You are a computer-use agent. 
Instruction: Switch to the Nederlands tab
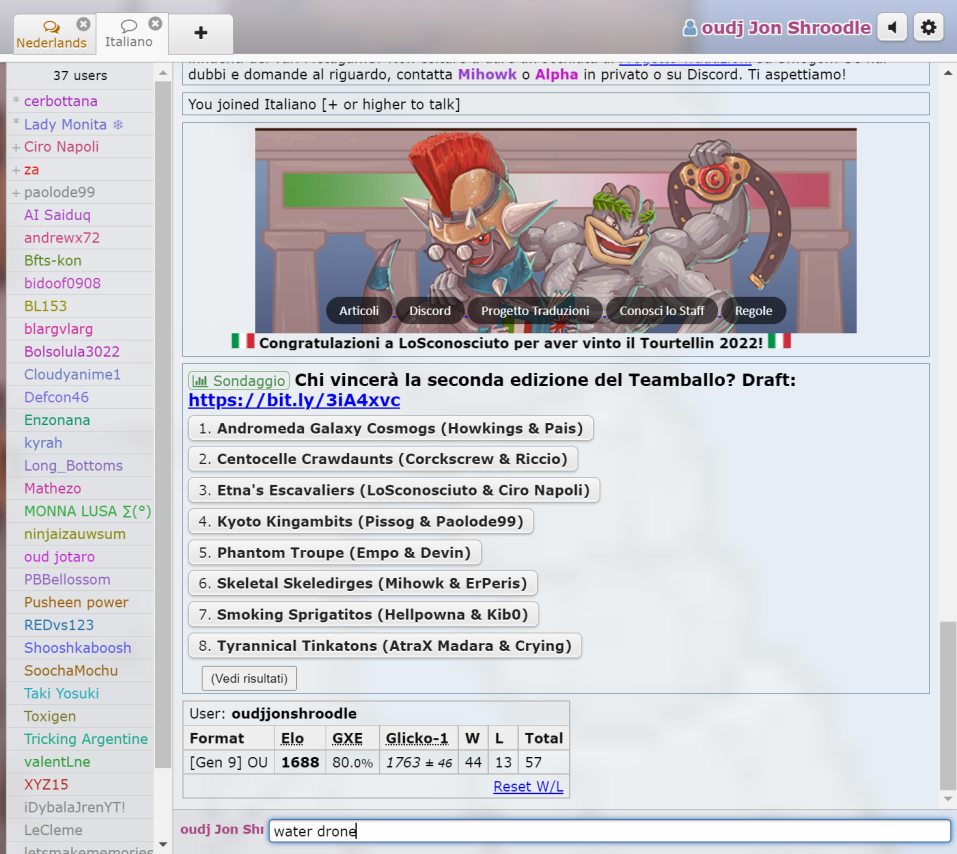click(50, 35)
